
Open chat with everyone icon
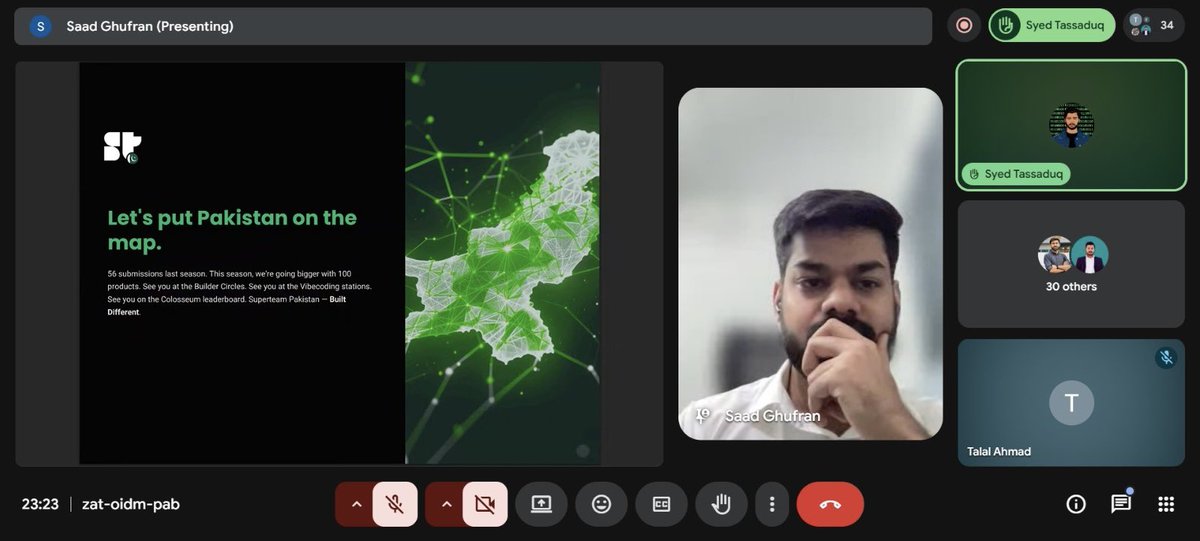pyautogui.click(x=1121, y=504)
